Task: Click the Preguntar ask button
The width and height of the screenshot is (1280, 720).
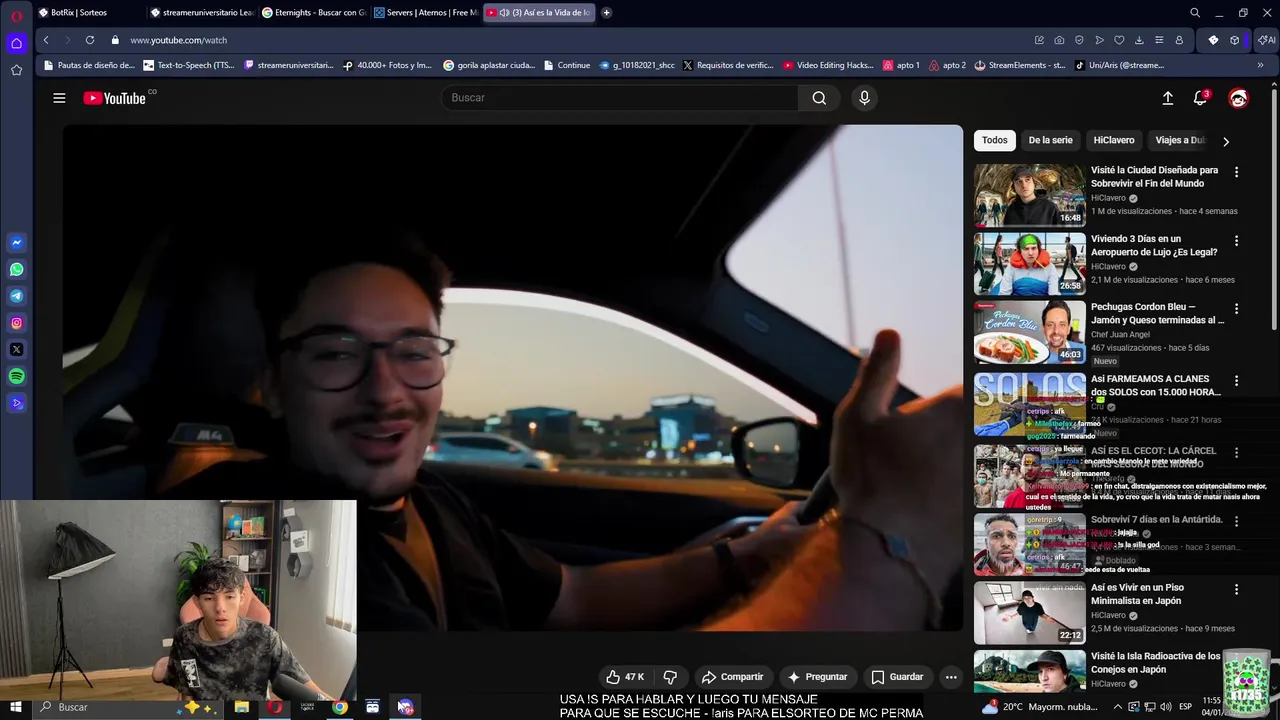Action: (817, 677)
